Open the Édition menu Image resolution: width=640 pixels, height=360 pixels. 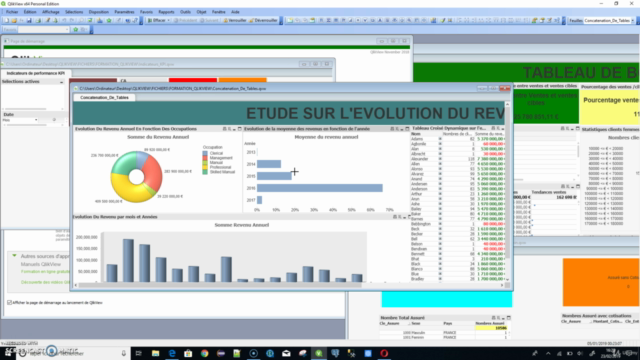(x=30, y=12)
